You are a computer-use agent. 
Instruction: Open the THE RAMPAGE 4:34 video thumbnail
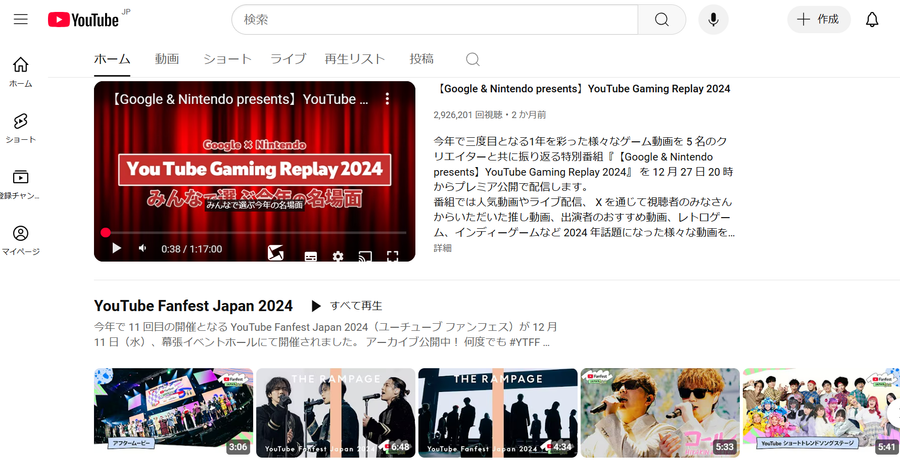pyautogui.click(x=498, y=413)
